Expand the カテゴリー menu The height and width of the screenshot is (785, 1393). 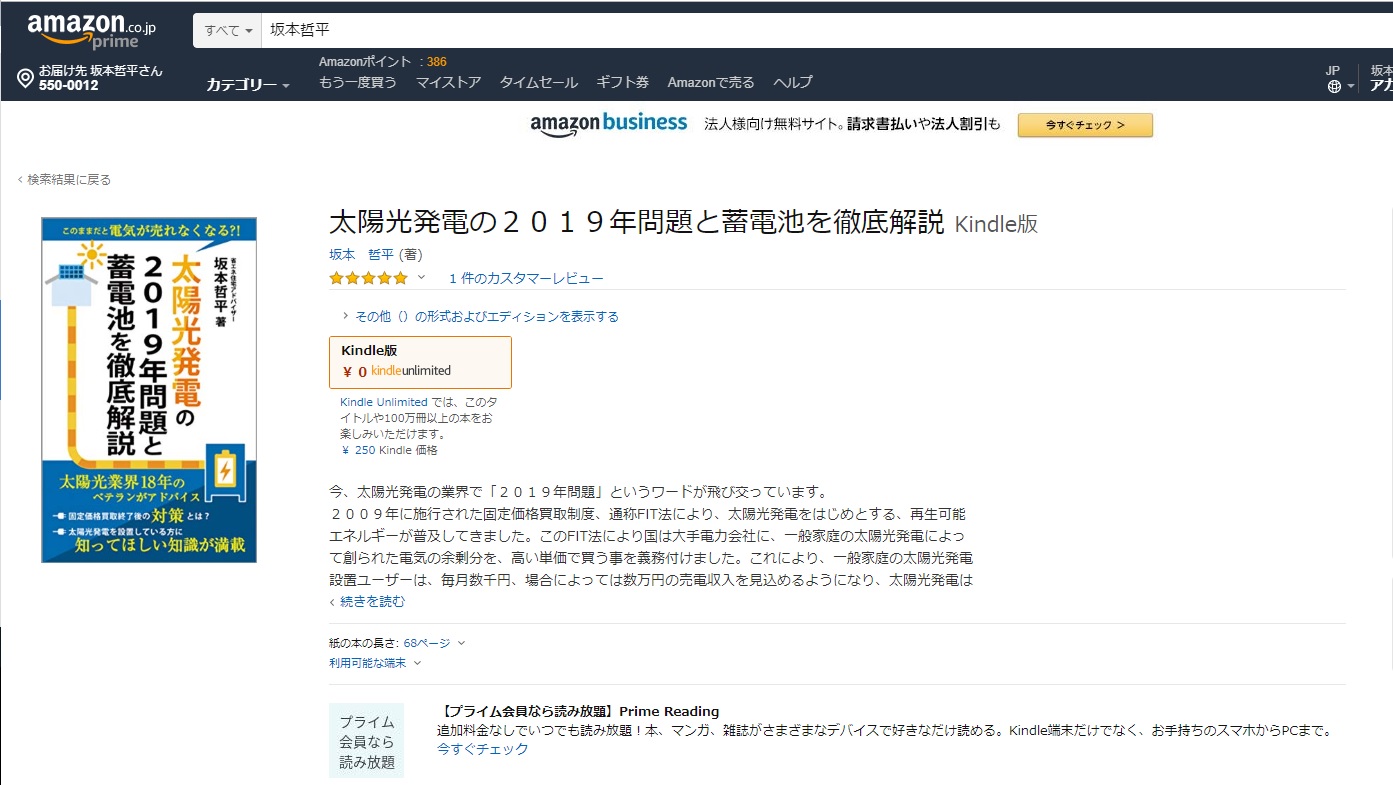point(247,85)
